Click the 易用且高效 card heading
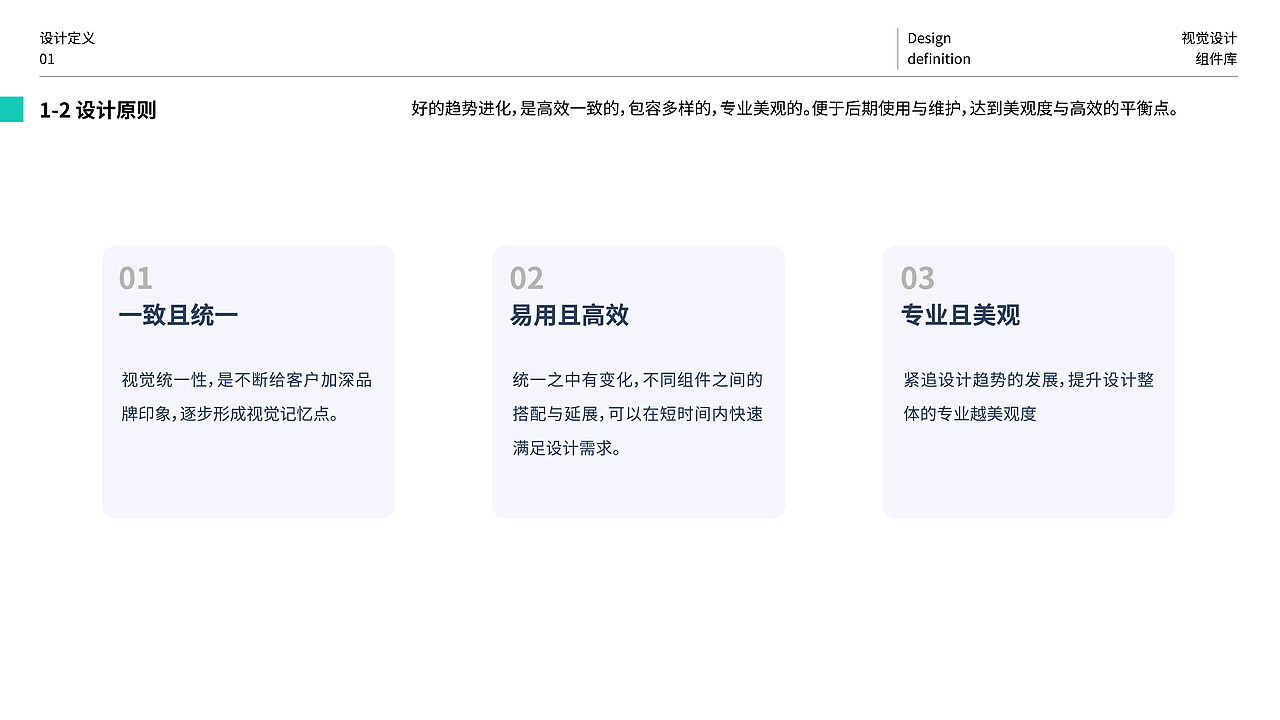This screenshot has height=720, width=1280. pos(569,314)
